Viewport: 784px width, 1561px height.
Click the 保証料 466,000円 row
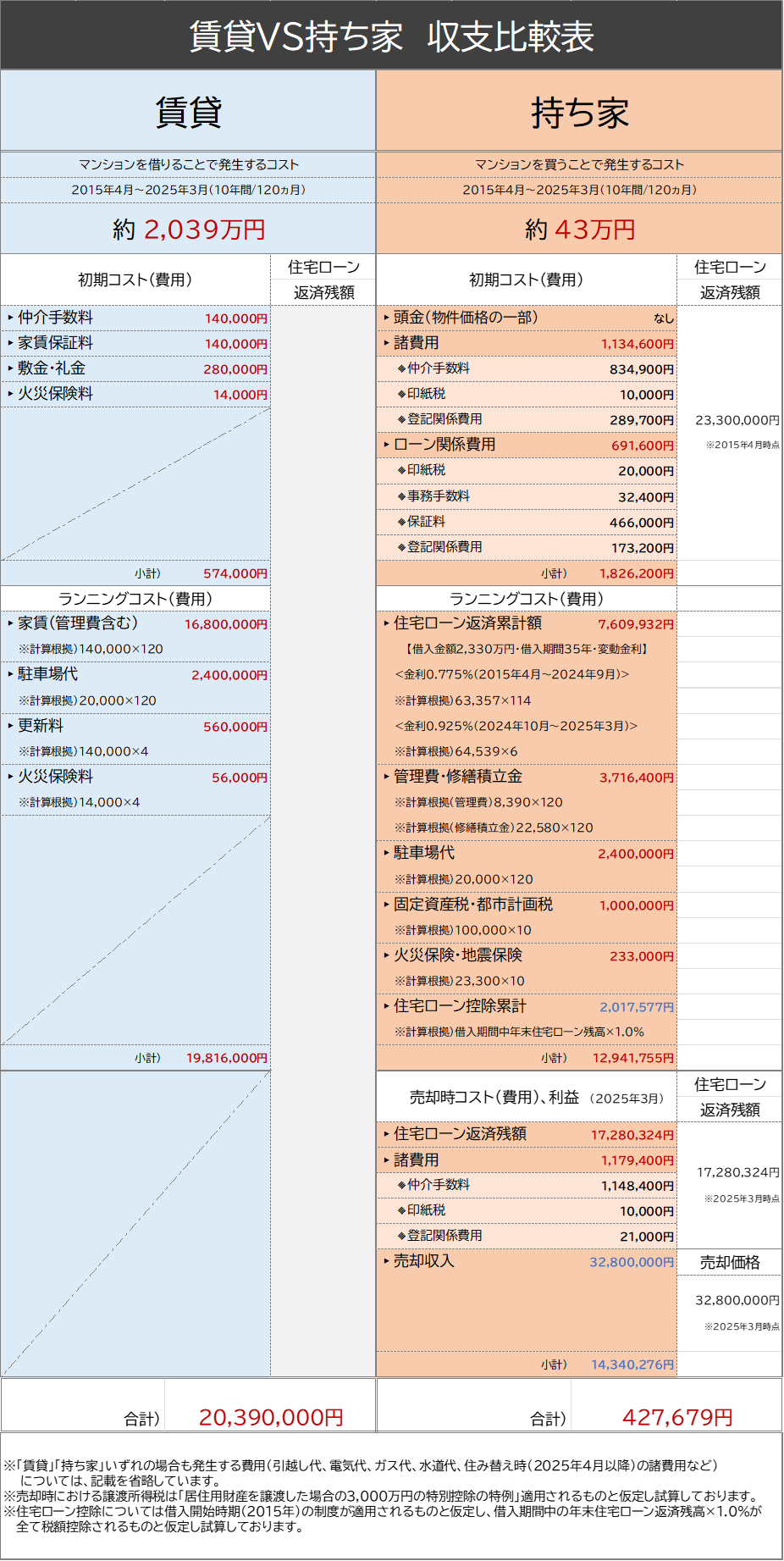(x=527, y=523)
